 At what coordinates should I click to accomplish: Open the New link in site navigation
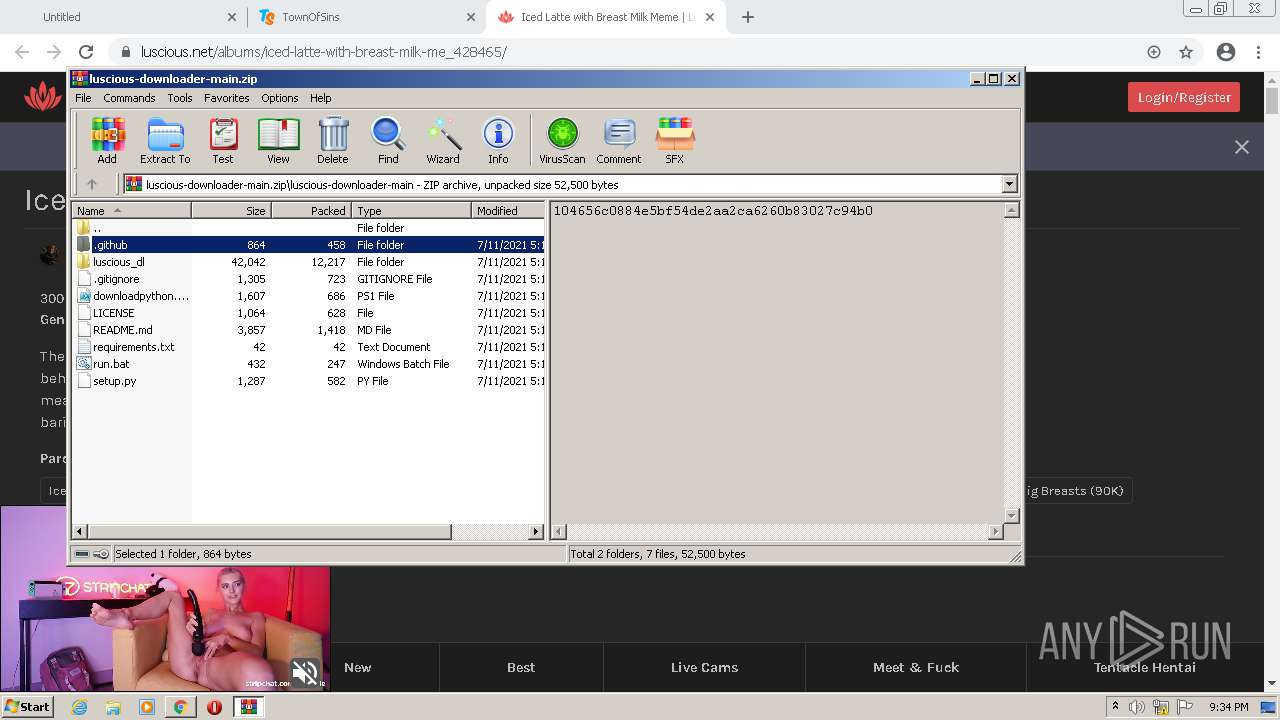(x=357, y=667)
